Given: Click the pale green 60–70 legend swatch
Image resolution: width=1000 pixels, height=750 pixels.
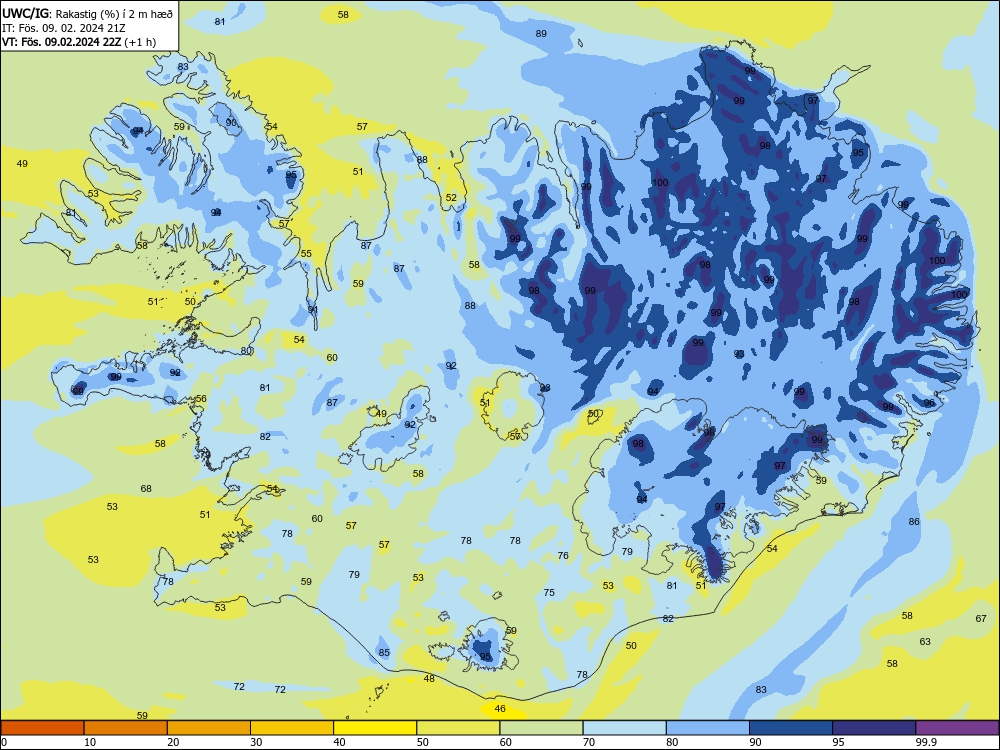Looking at the screenshot, I should point(541,728).
